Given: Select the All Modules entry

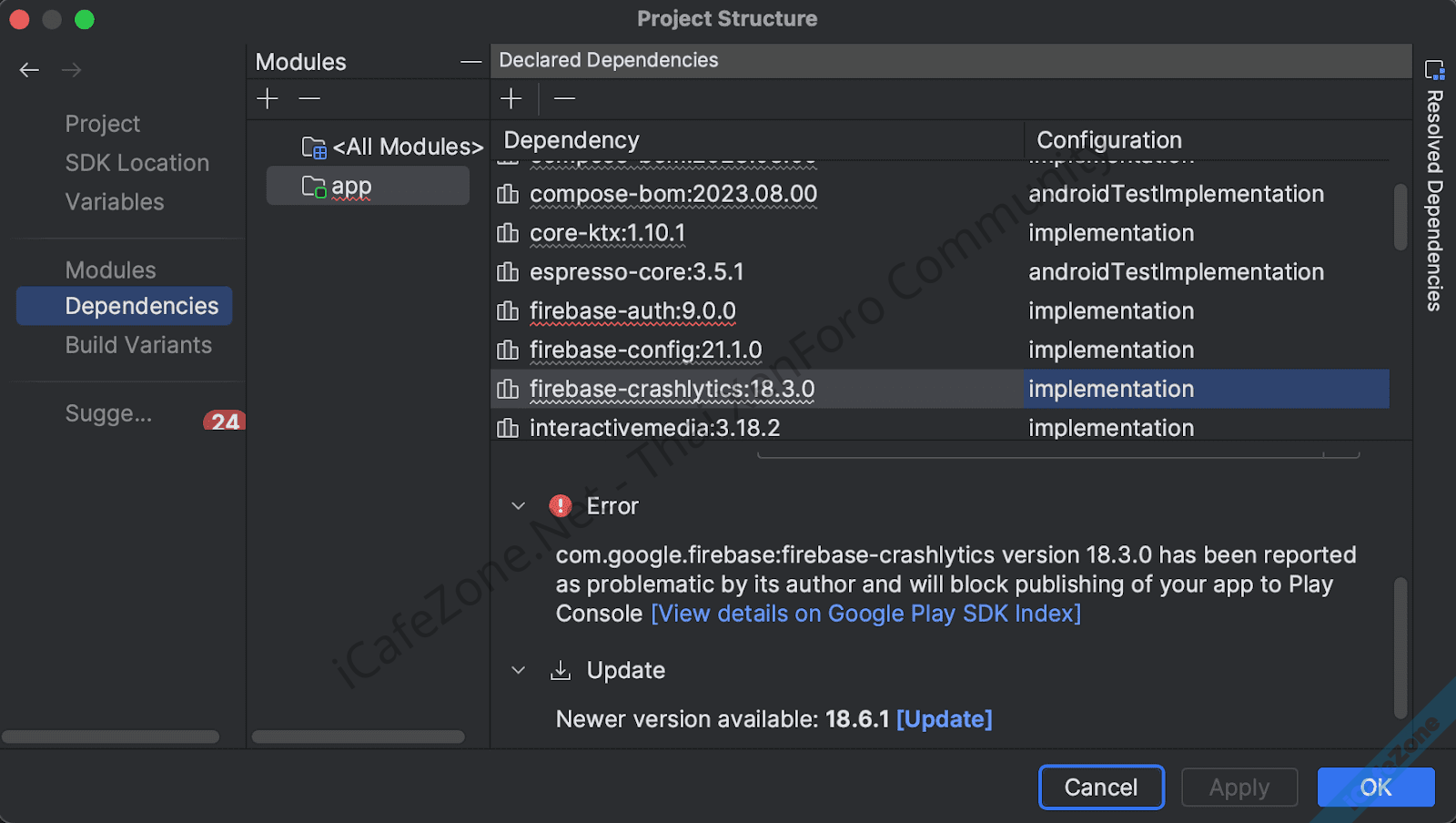Looking at the screenshot, I should [407, 147].
